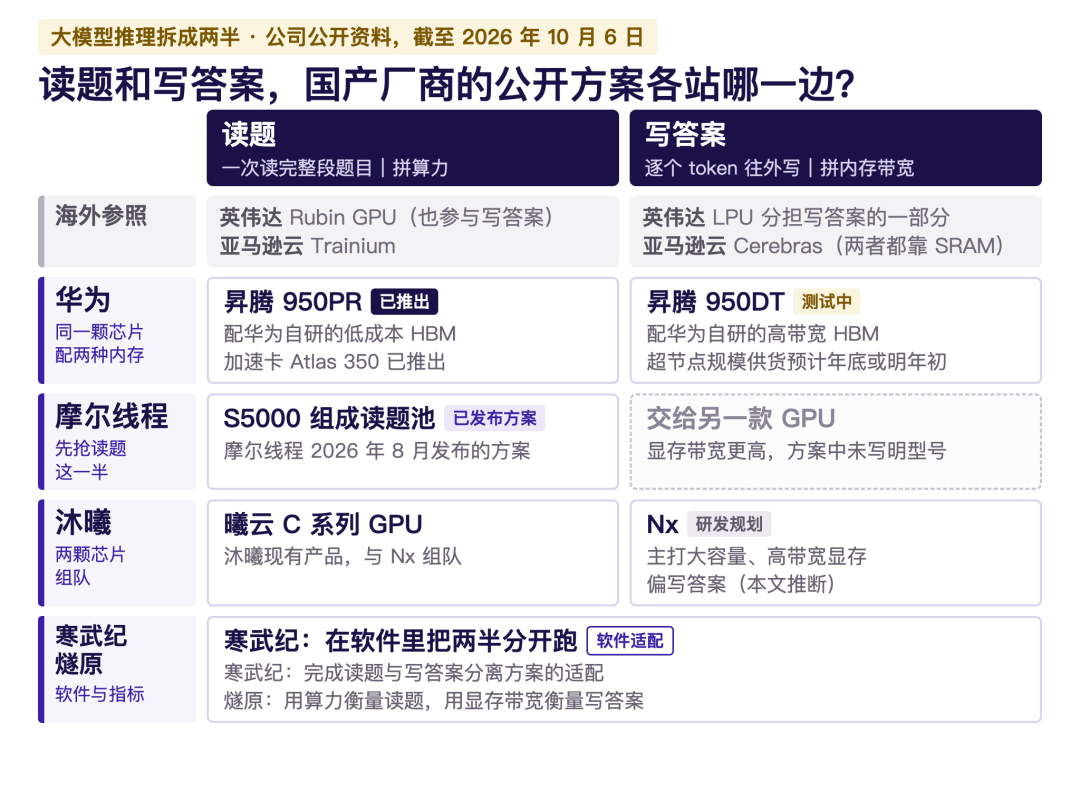This screenshot has height=810, width=1080.
Task: Click 燧原：用算力衡量读题 line
Action: [434, 700]
